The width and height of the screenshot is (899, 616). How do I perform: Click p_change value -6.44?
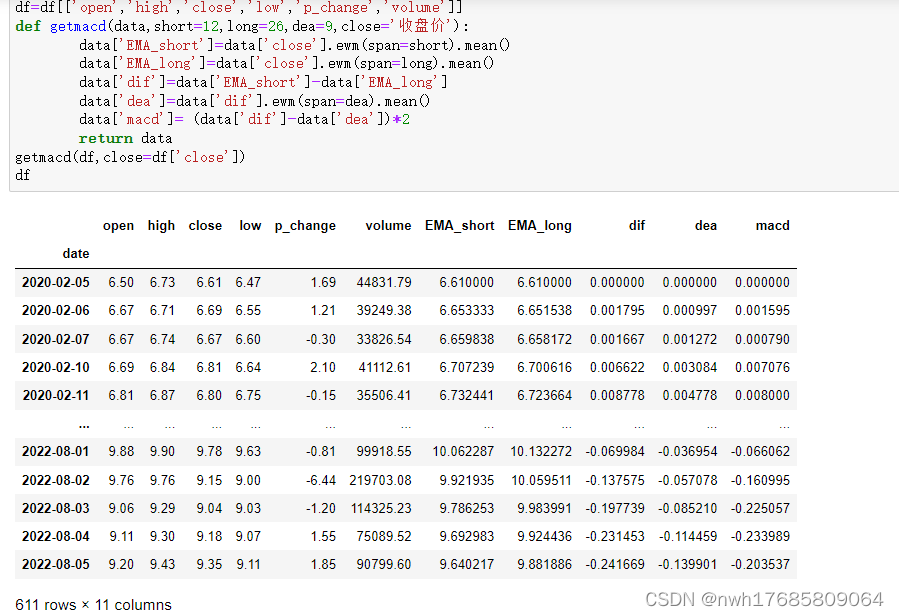point(321,480)
